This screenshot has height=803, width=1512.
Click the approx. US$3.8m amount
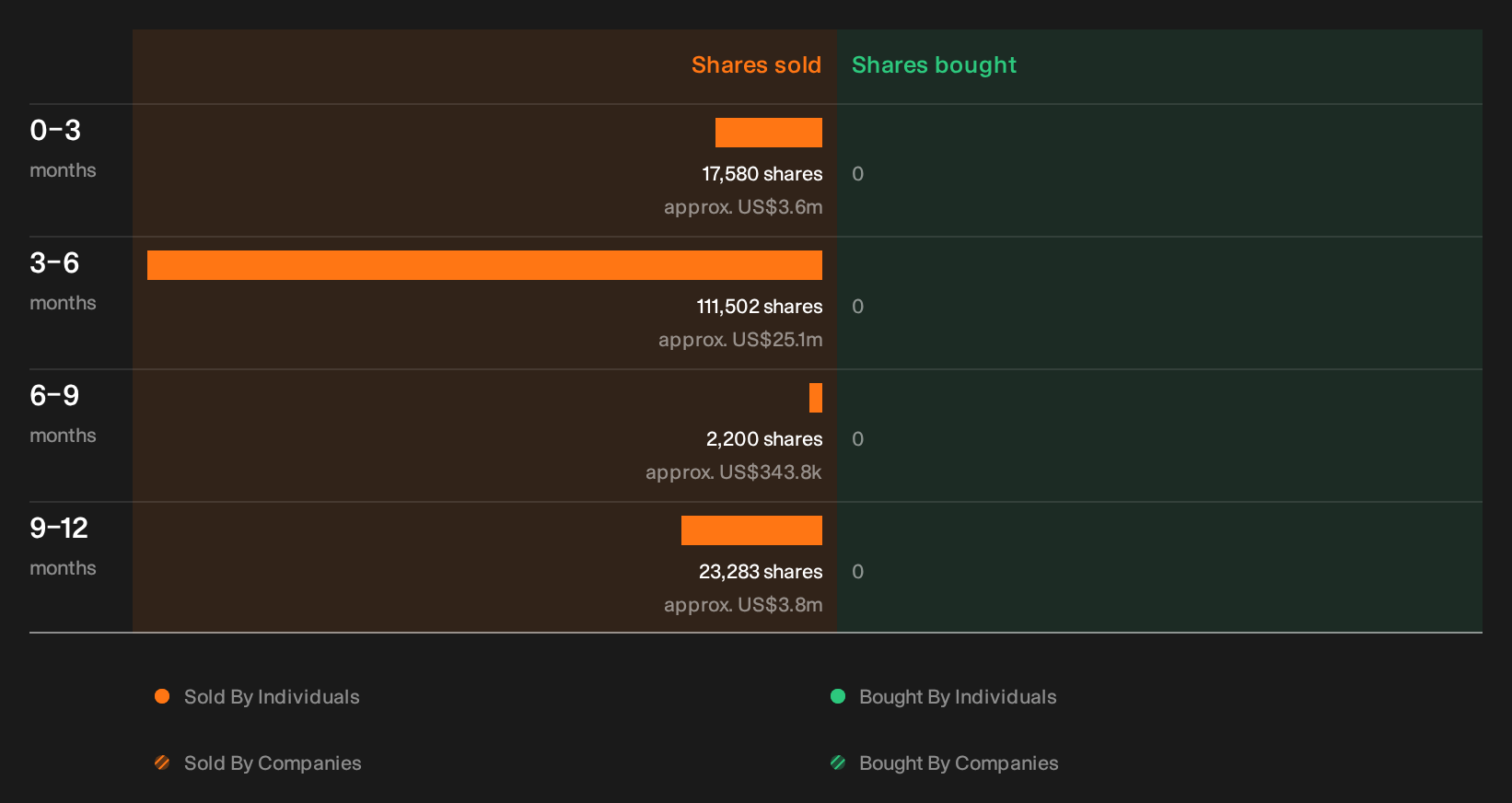pos(743,605)
